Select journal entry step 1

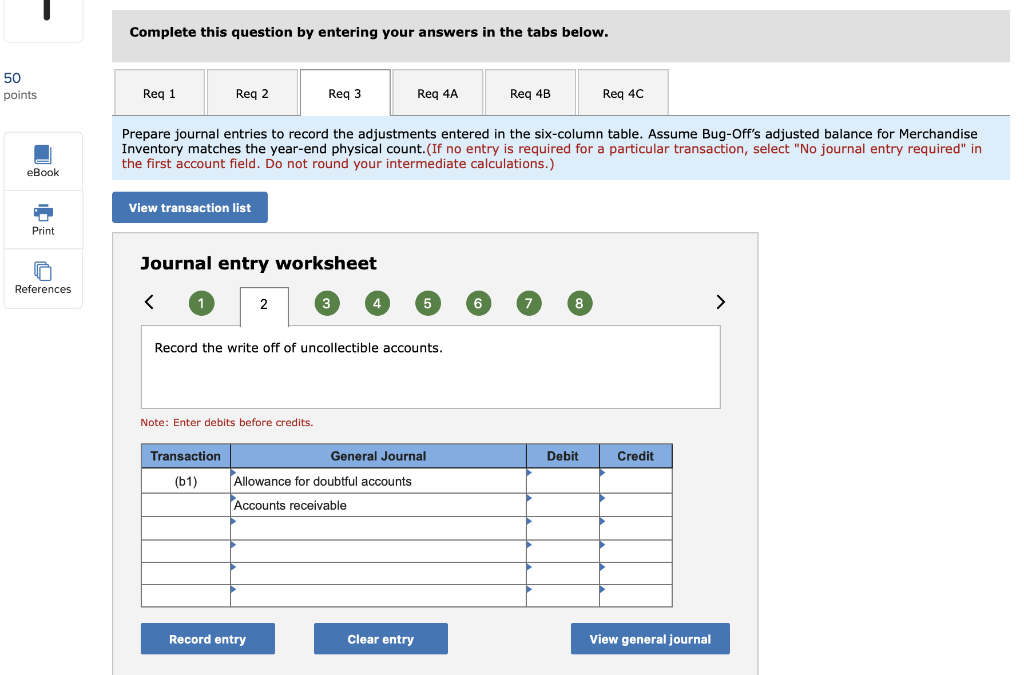tap(201, 304)
